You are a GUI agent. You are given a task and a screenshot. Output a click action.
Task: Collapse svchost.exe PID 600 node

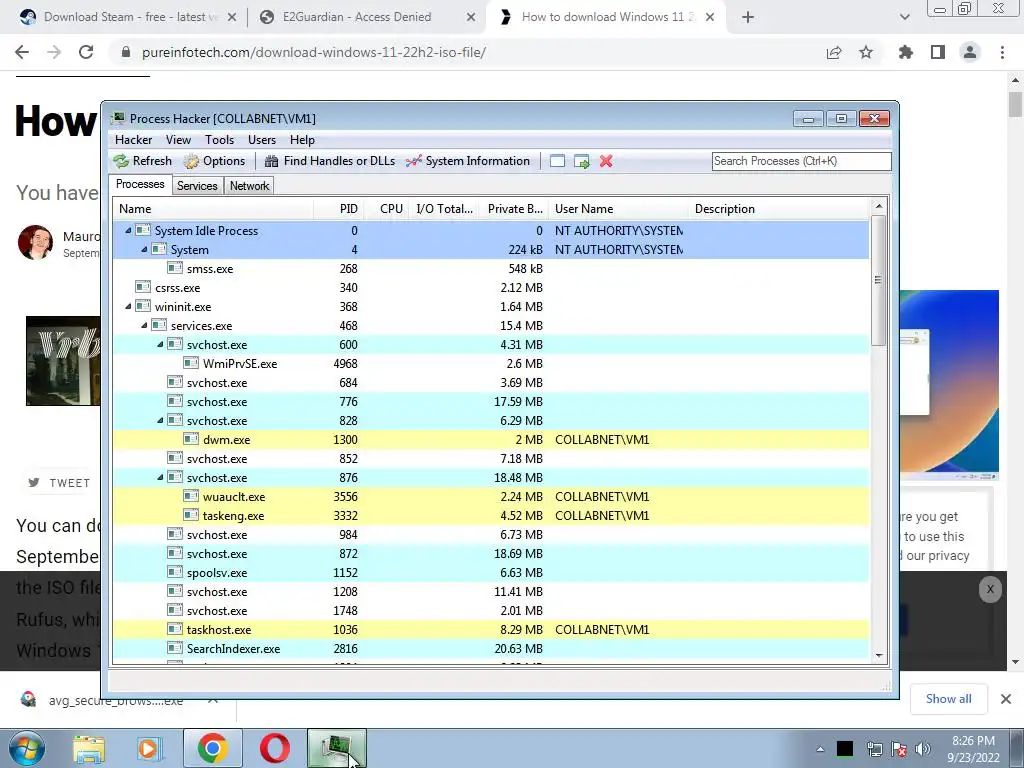(161, 344)
